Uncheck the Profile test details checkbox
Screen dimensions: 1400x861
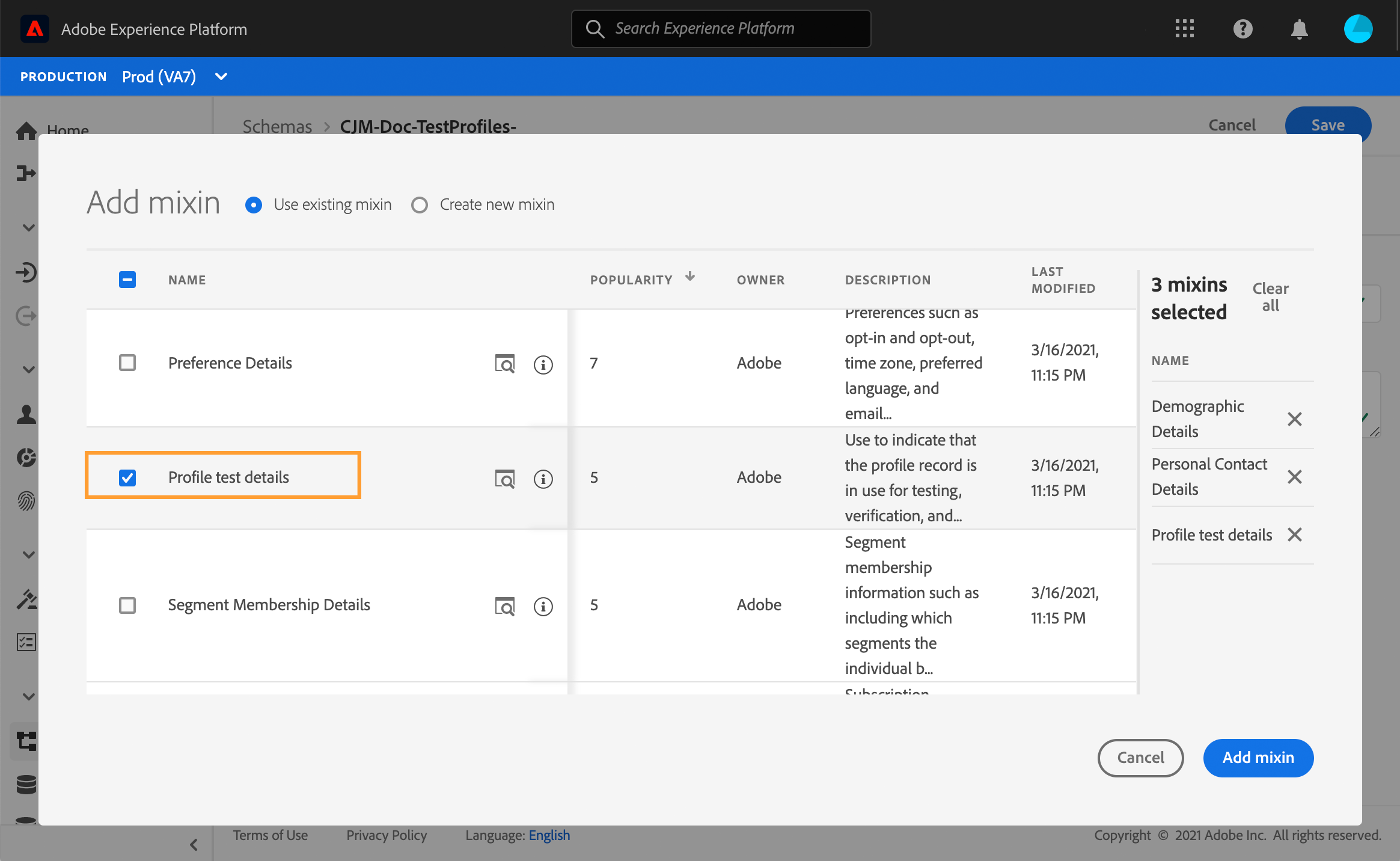pos(127,478)
